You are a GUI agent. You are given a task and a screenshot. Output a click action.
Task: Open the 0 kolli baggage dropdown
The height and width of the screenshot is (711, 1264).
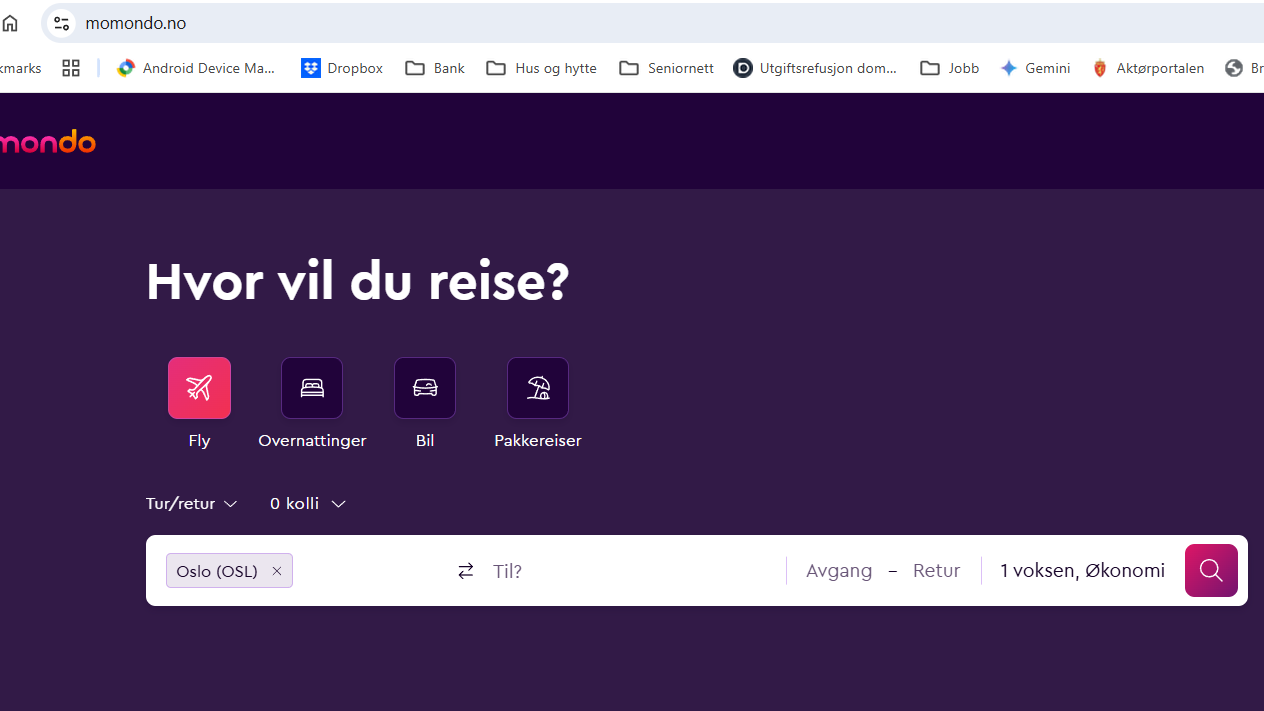tap(306, 503)
